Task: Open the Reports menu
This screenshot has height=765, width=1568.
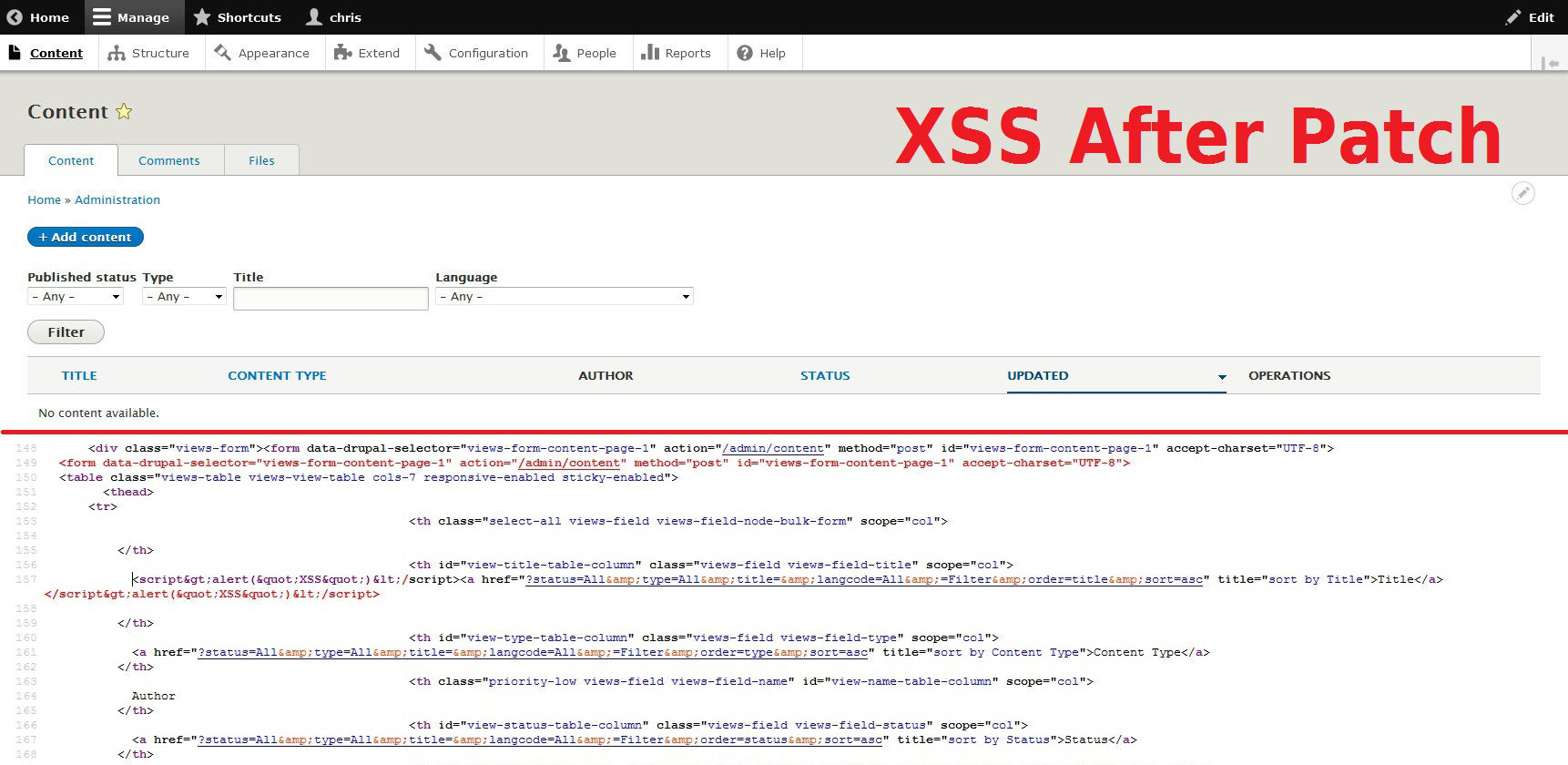Action: pyautogui.click(x=676, y=53)
